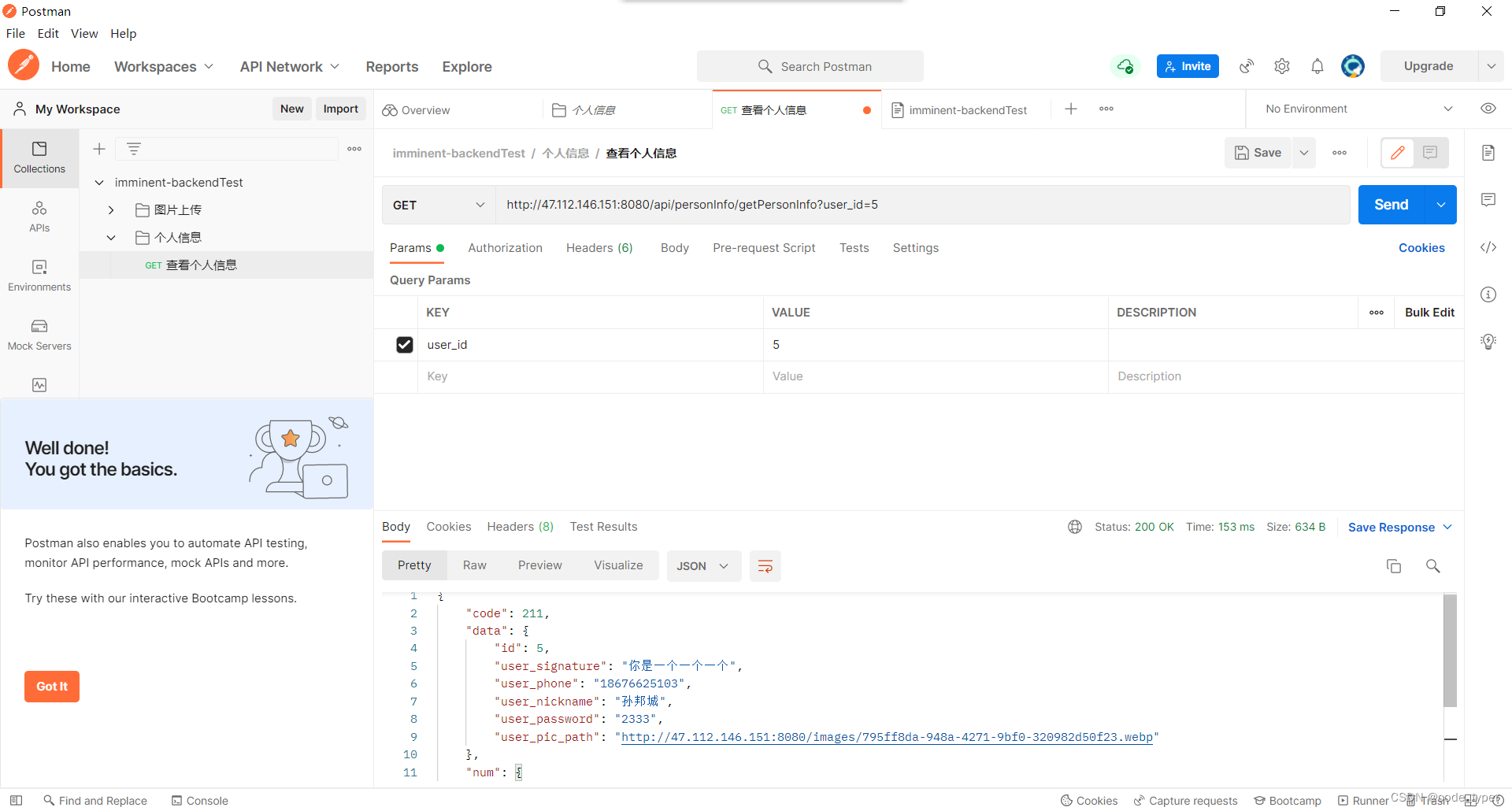
Task: Open the Environments sidebar panel
Action: click(39, 276)
